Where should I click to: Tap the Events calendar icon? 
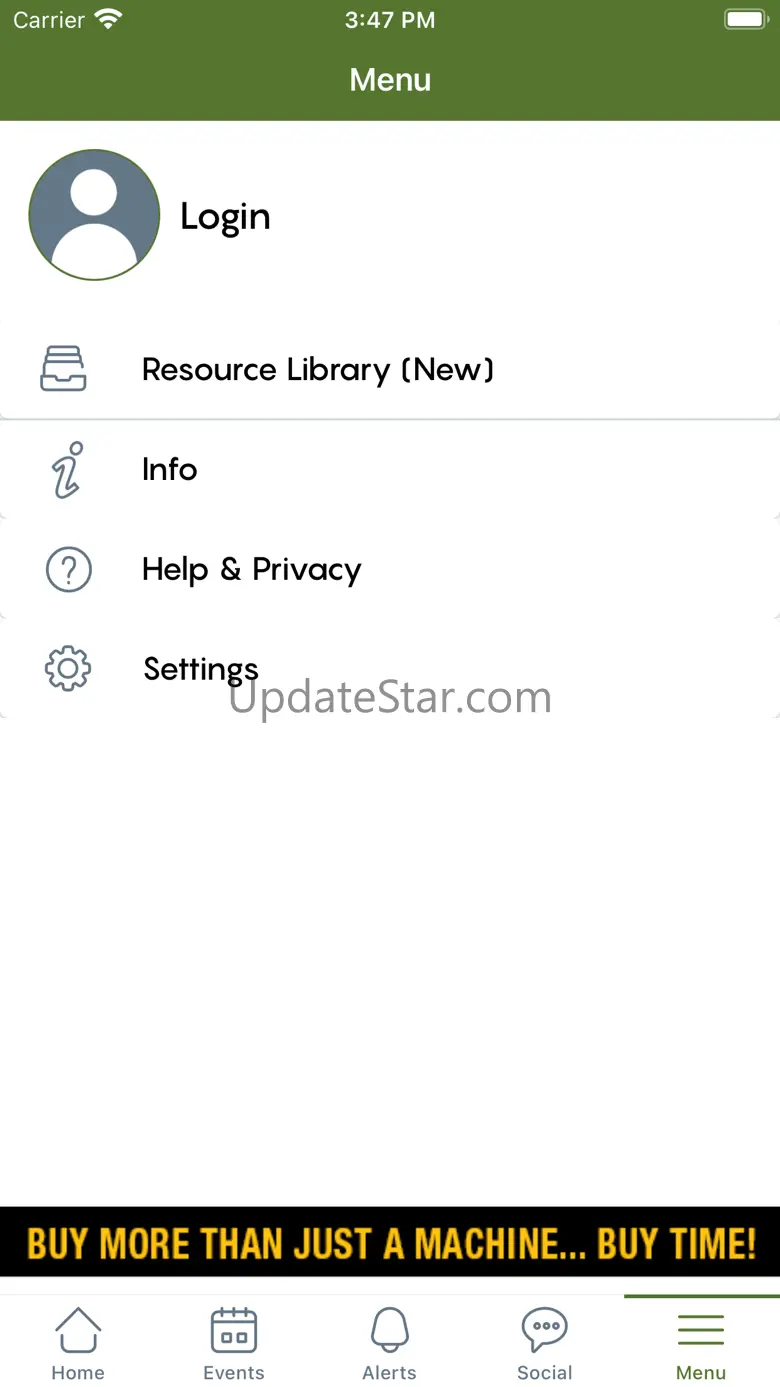[234, 1330]
